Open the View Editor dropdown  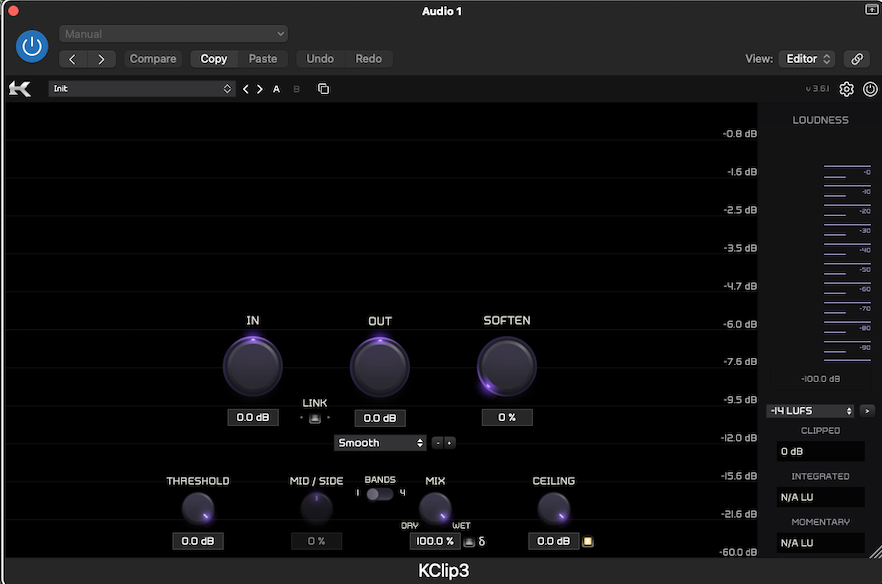(x=807, y=59)
